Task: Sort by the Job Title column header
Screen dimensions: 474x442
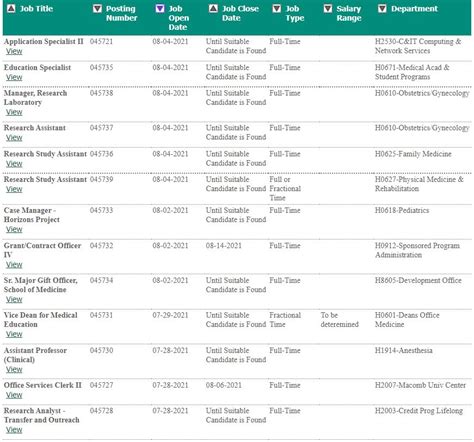Action: tap(36, 9)
